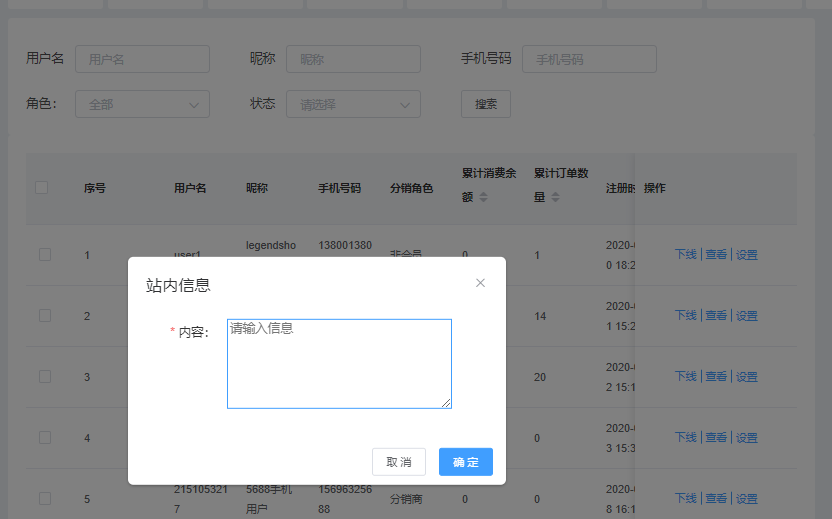Click the 手机号码 input field
Screen dimensions: 832x519
(x=589, y=59)
